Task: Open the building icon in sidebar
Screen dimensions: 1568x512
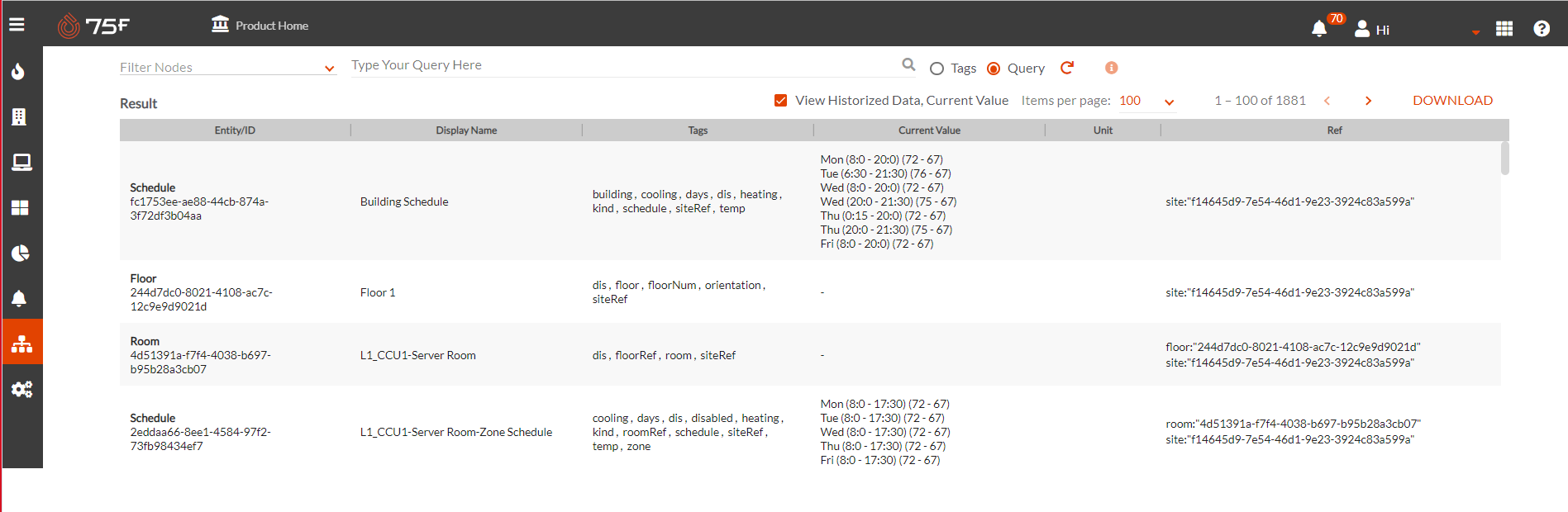Action: (19, 116)
